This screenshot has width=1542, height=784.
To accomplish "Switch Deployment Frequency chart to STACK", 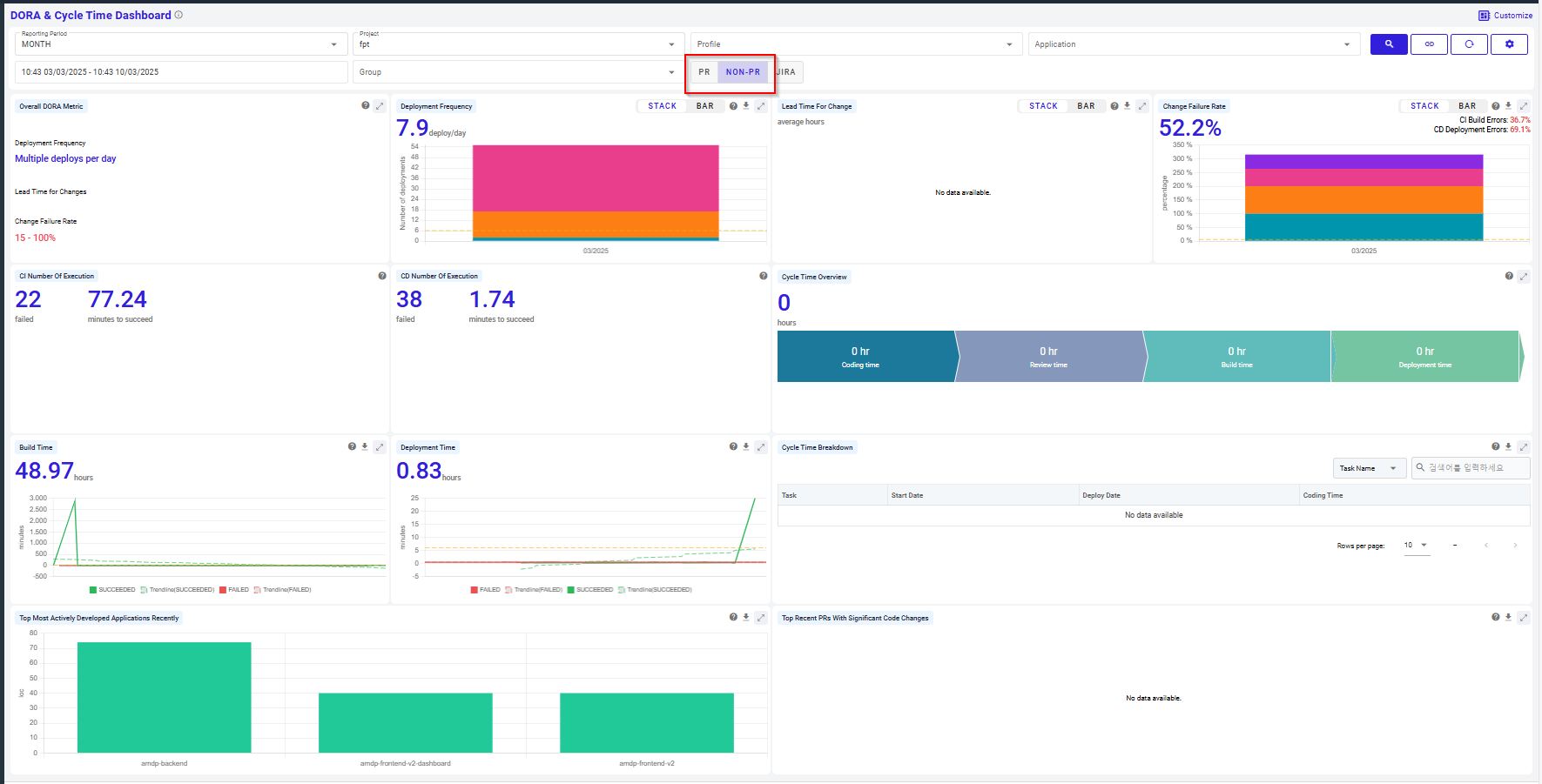I will tap(662, 106).
